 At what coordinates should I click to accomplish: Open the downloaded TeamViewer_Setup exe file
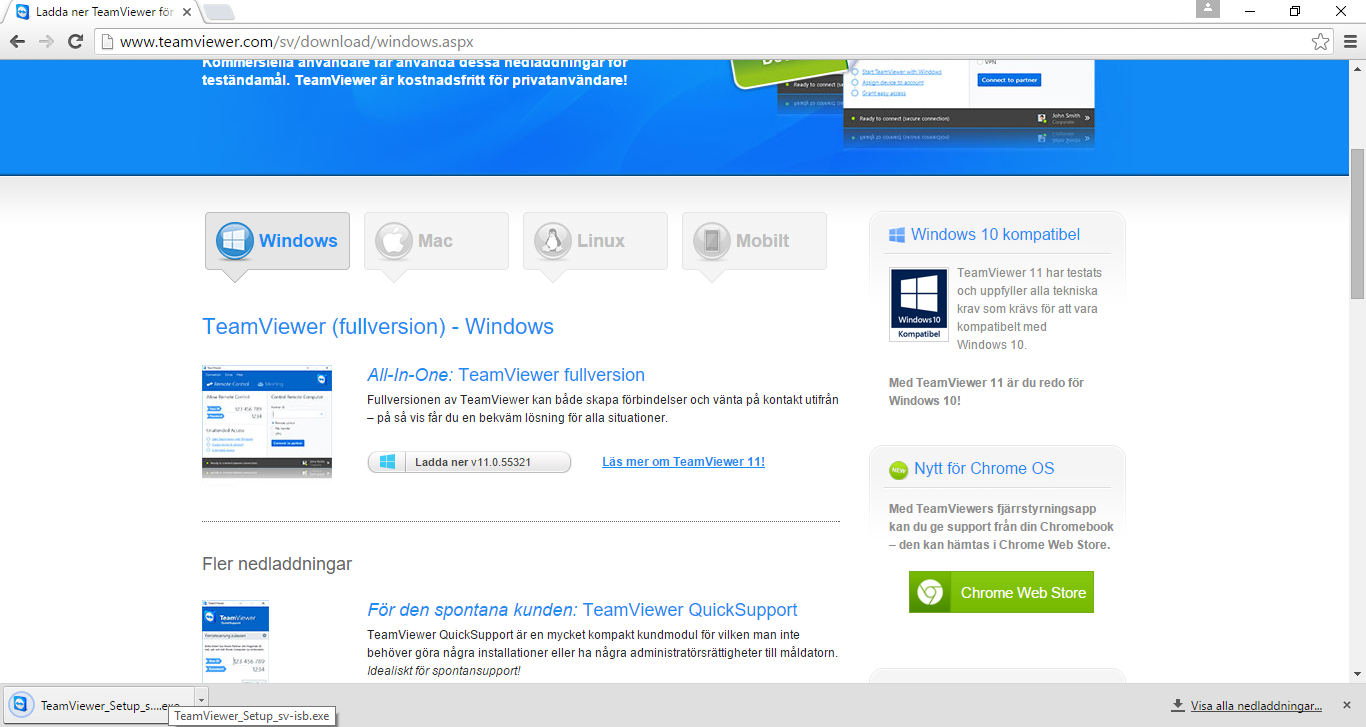pos(100,705)
